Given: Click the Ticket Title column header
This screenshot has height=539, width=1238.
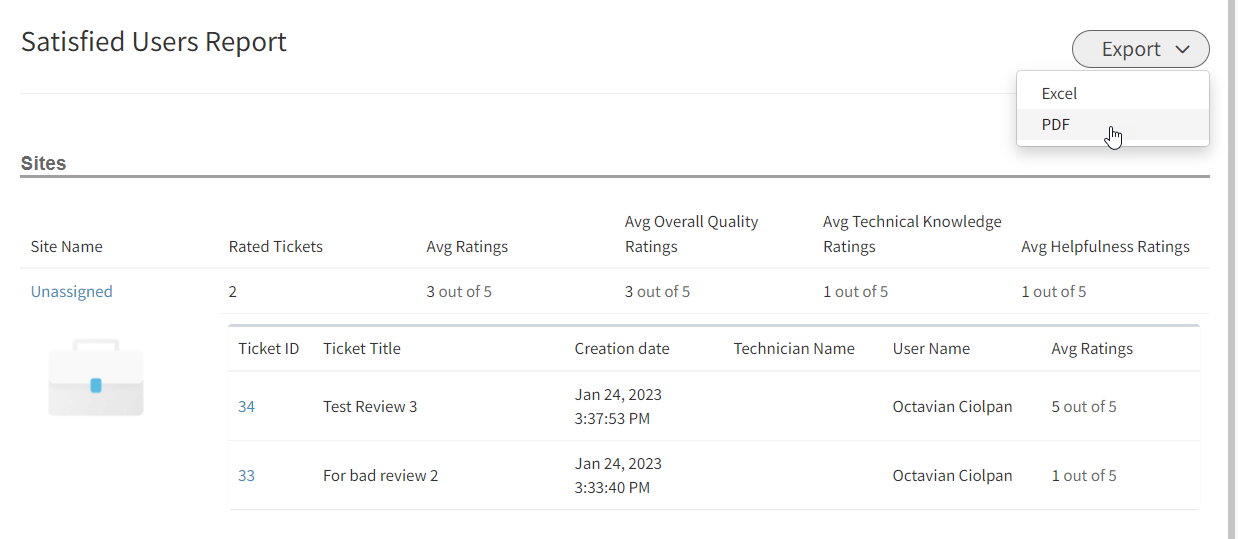Looking at the screenshot, I should (x=362, y=349).
